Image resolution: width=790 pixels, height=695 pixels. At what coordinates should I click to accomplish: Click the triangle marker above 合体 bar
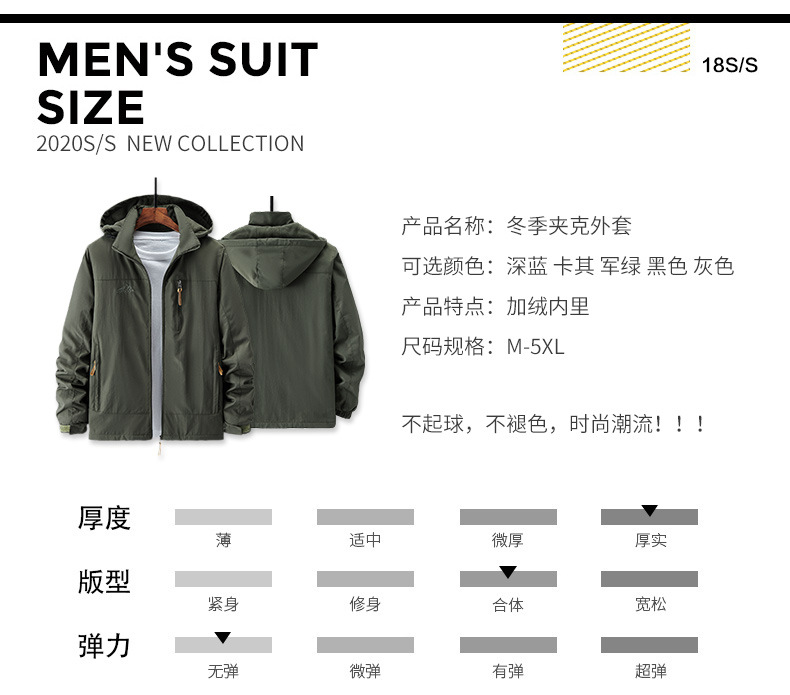coord(508,572)
